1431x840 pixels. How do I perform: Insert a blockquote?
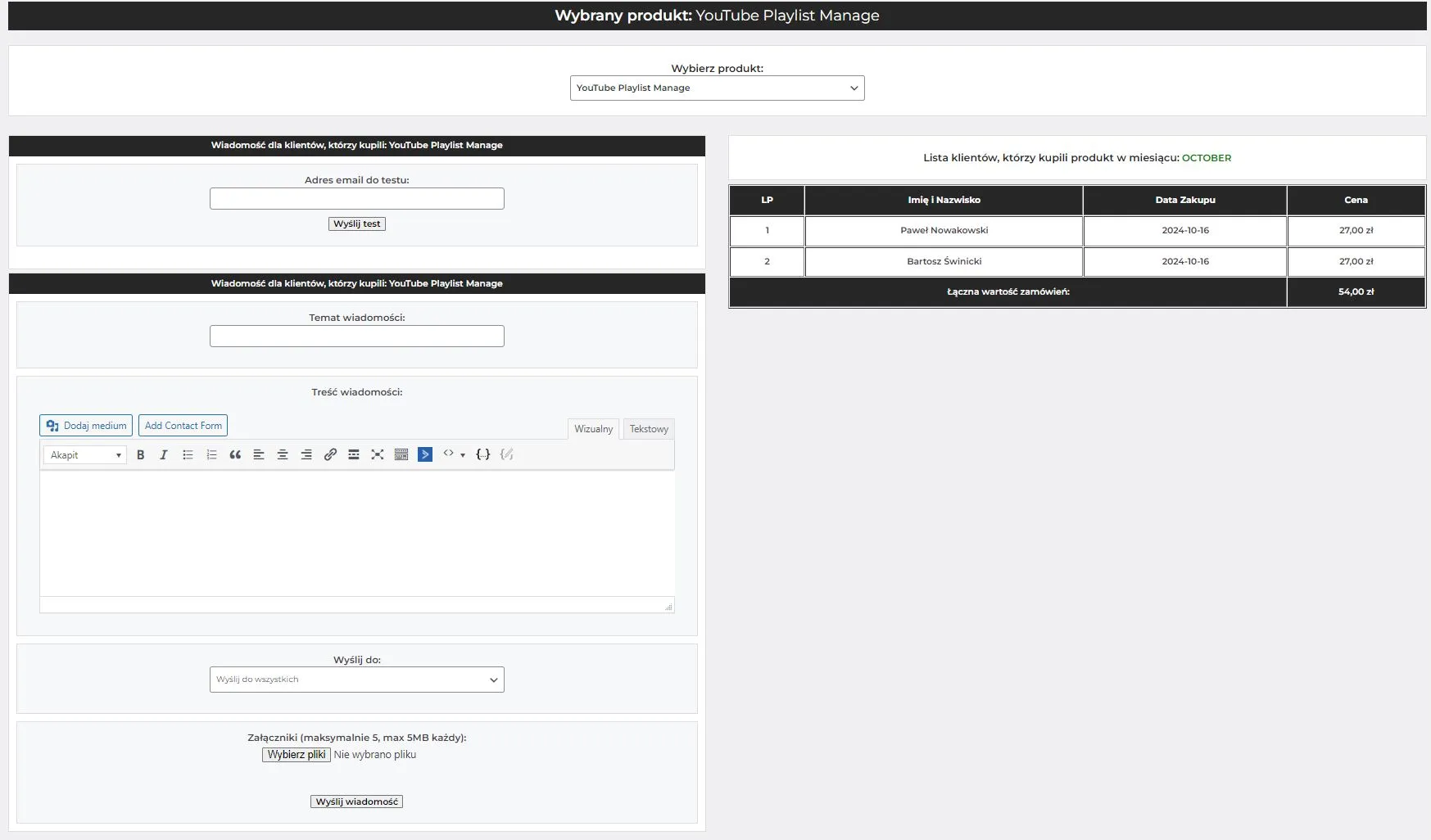pos(235,455)
